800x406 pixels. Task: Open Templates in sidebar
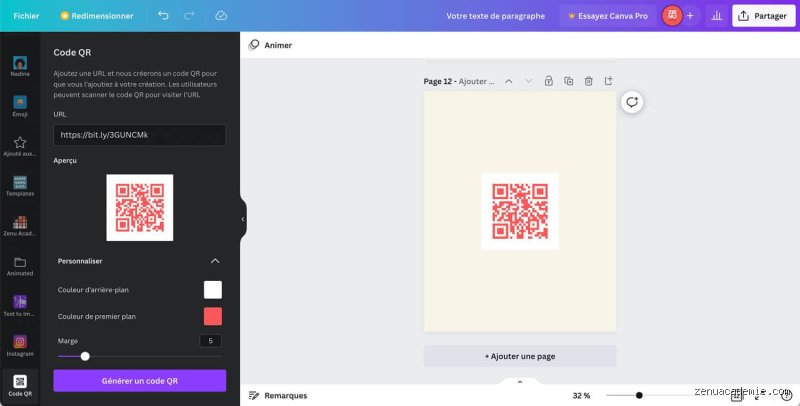(20, 186)
